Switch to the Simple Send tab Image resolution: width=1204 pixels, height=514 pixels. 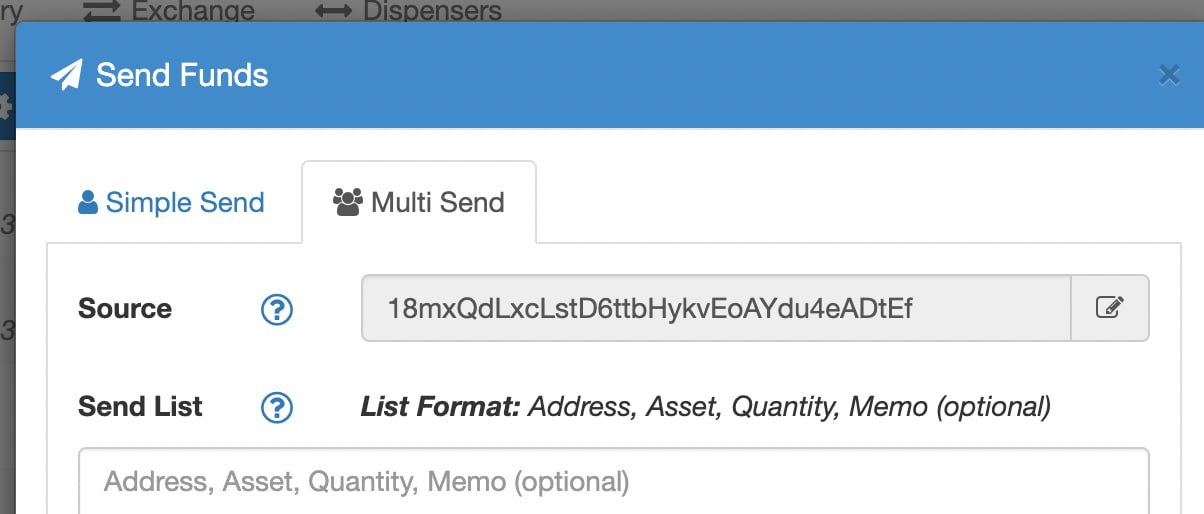(171, 203)
